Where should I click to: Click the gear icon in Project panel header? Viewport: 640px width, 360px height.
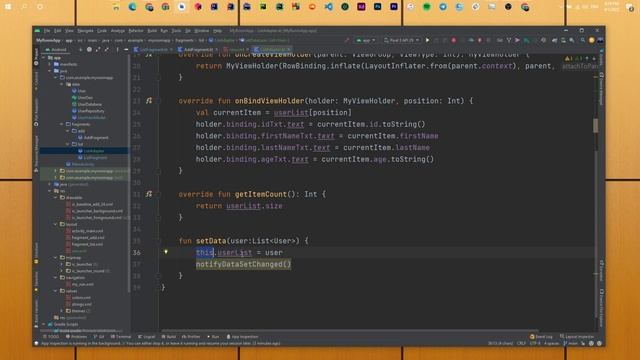coord(117,50)
